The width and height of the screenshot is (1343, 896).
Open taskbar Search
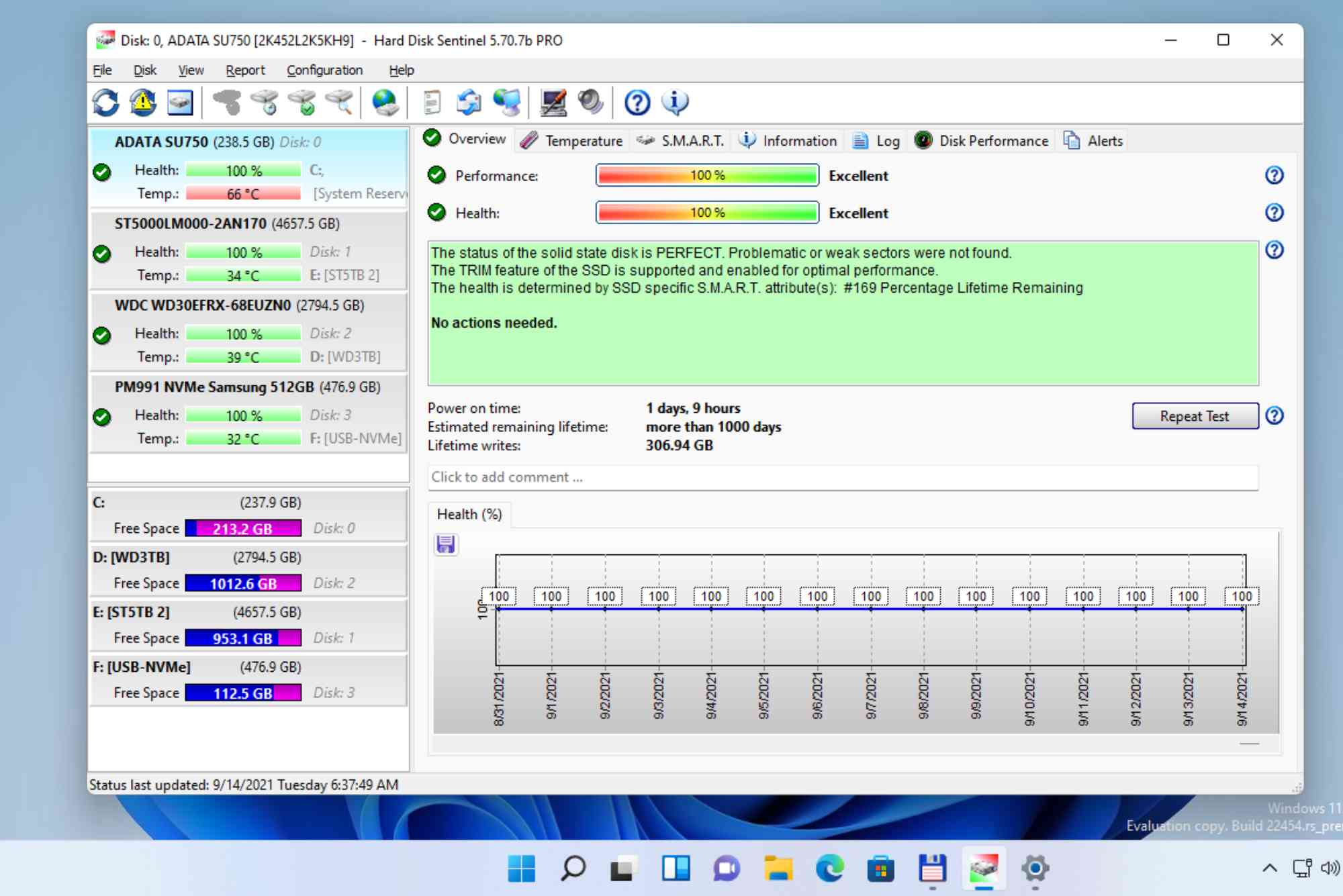click(573, 868)
